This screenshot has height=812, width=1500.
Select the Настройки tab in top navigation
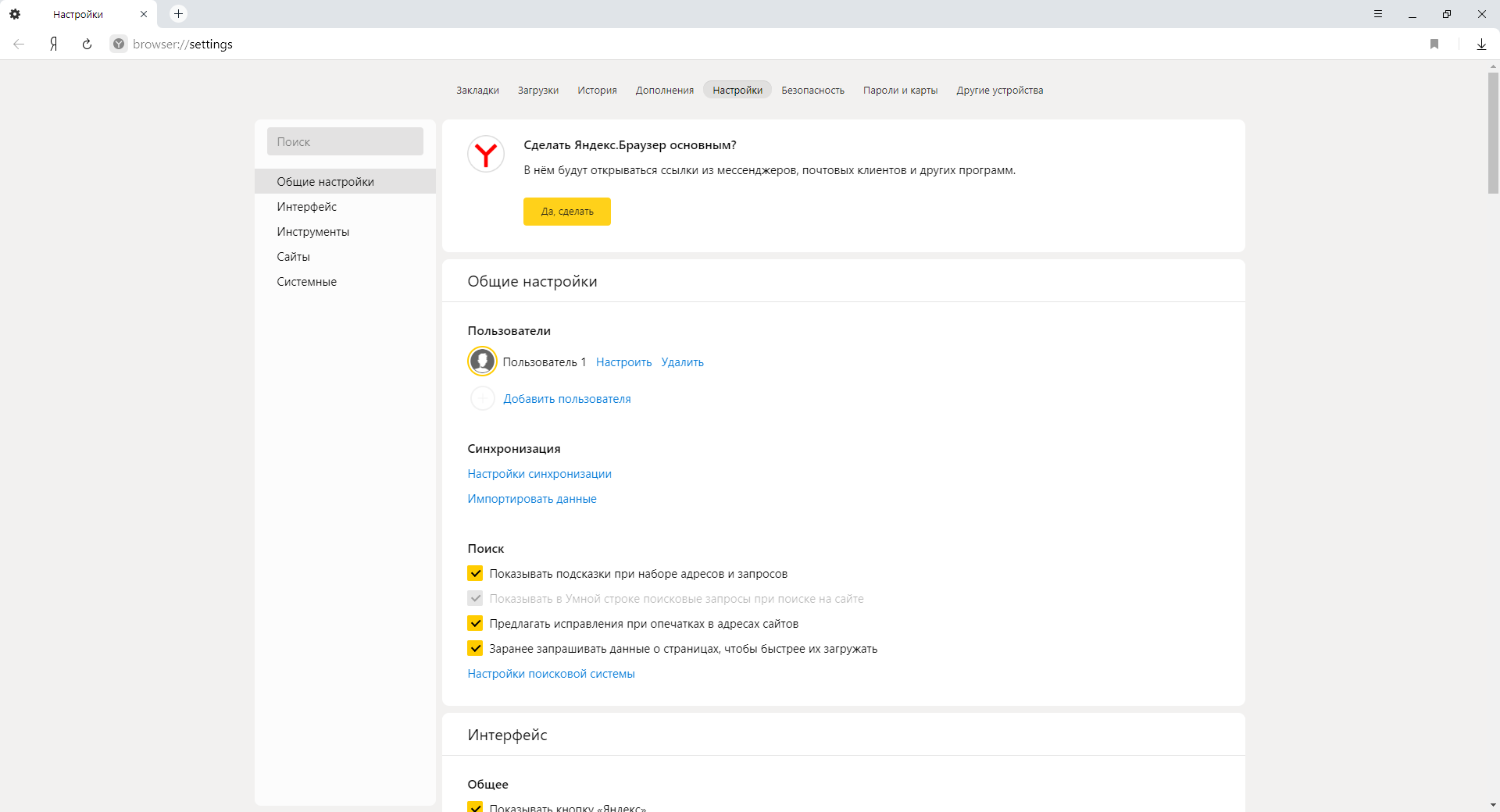pyautogui.click(x=737, y=91)
